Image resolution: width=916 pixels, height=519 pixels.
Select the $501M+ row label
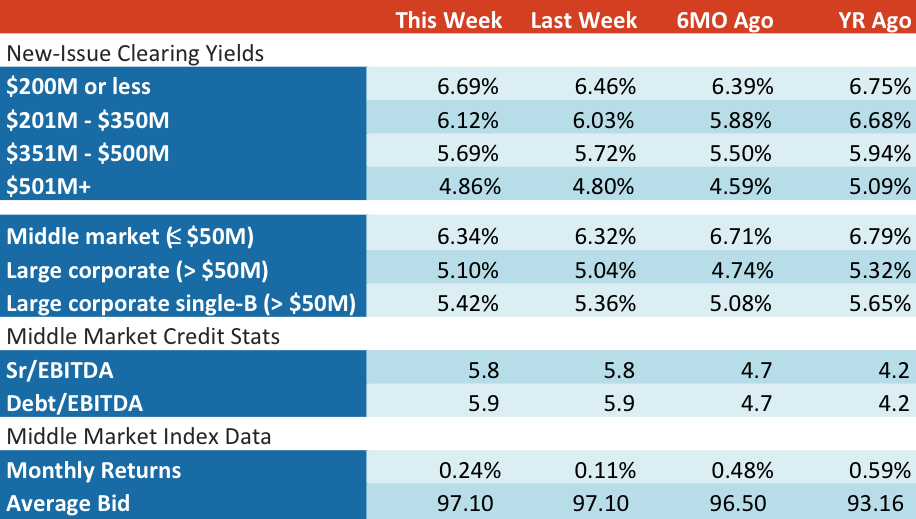click(48, 186)
